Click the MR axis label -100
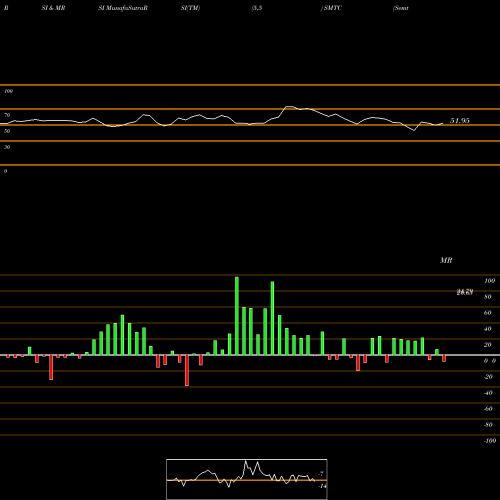Screen dimensions: 500x500 (490, 441)
